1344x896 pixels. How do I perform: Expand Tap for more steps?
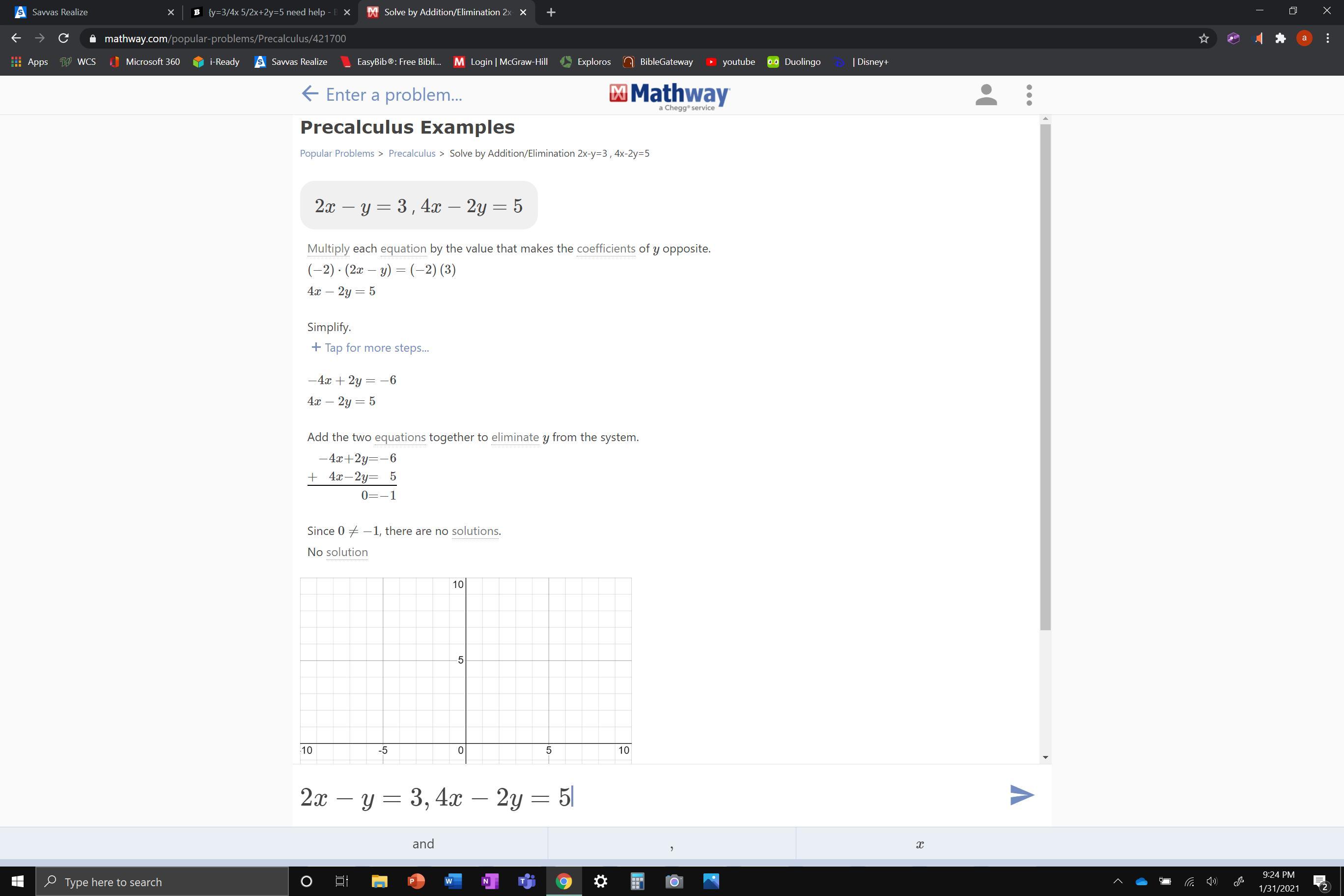370,347
